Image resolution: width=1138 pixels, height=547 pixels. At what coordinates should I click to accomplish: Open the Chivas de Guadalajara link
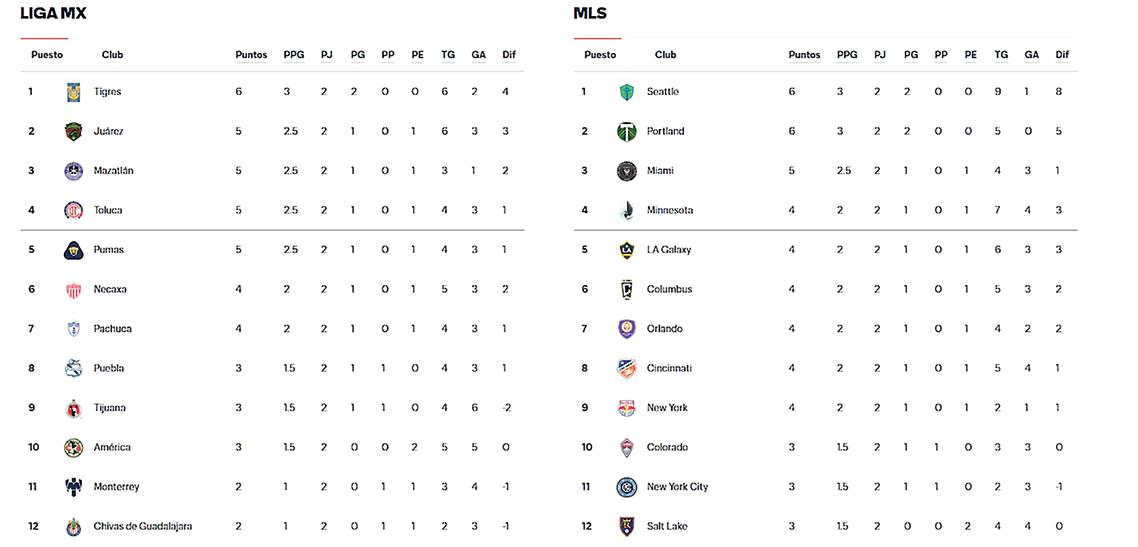point(143,527)
